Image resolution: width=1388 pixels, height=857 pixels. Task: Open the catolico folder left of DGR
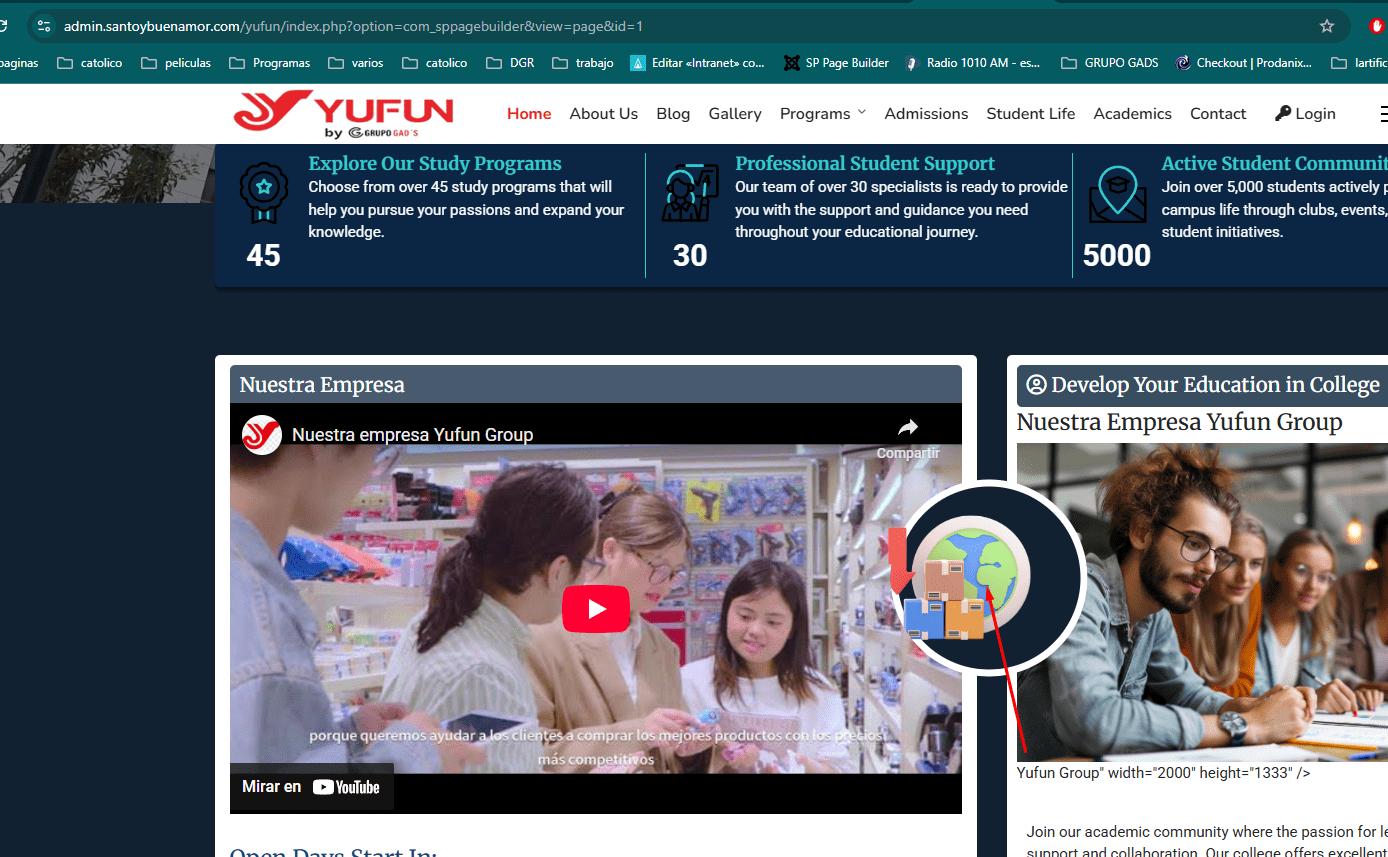(x=435, y=63)
